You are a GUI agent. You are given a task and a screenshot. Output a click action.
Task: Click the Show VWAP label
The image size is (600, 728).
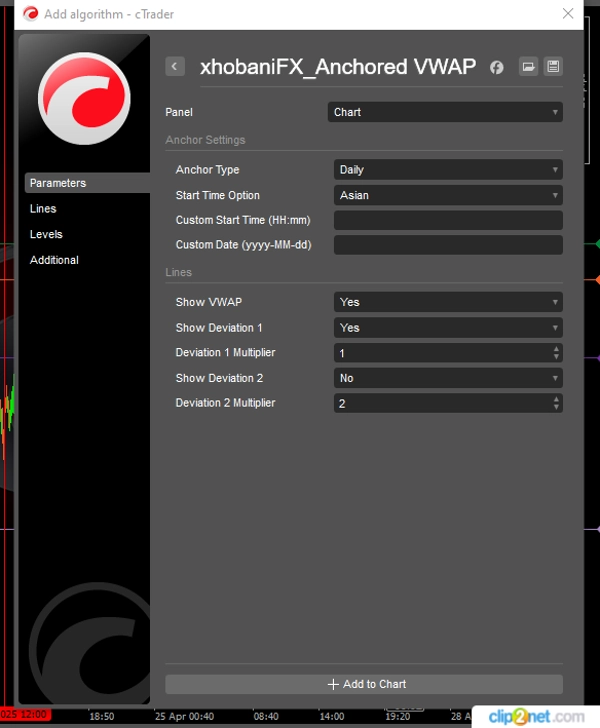209,302
